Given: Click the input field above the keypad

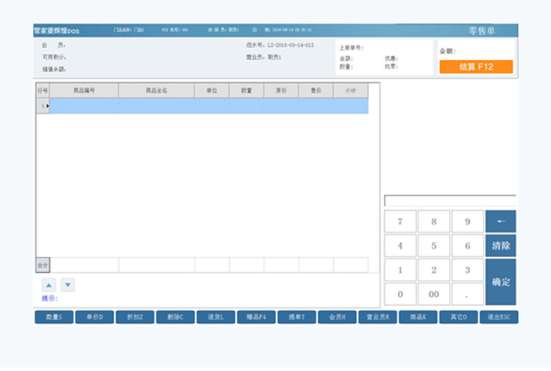Looking at the screenshot, I should [450, 201].
